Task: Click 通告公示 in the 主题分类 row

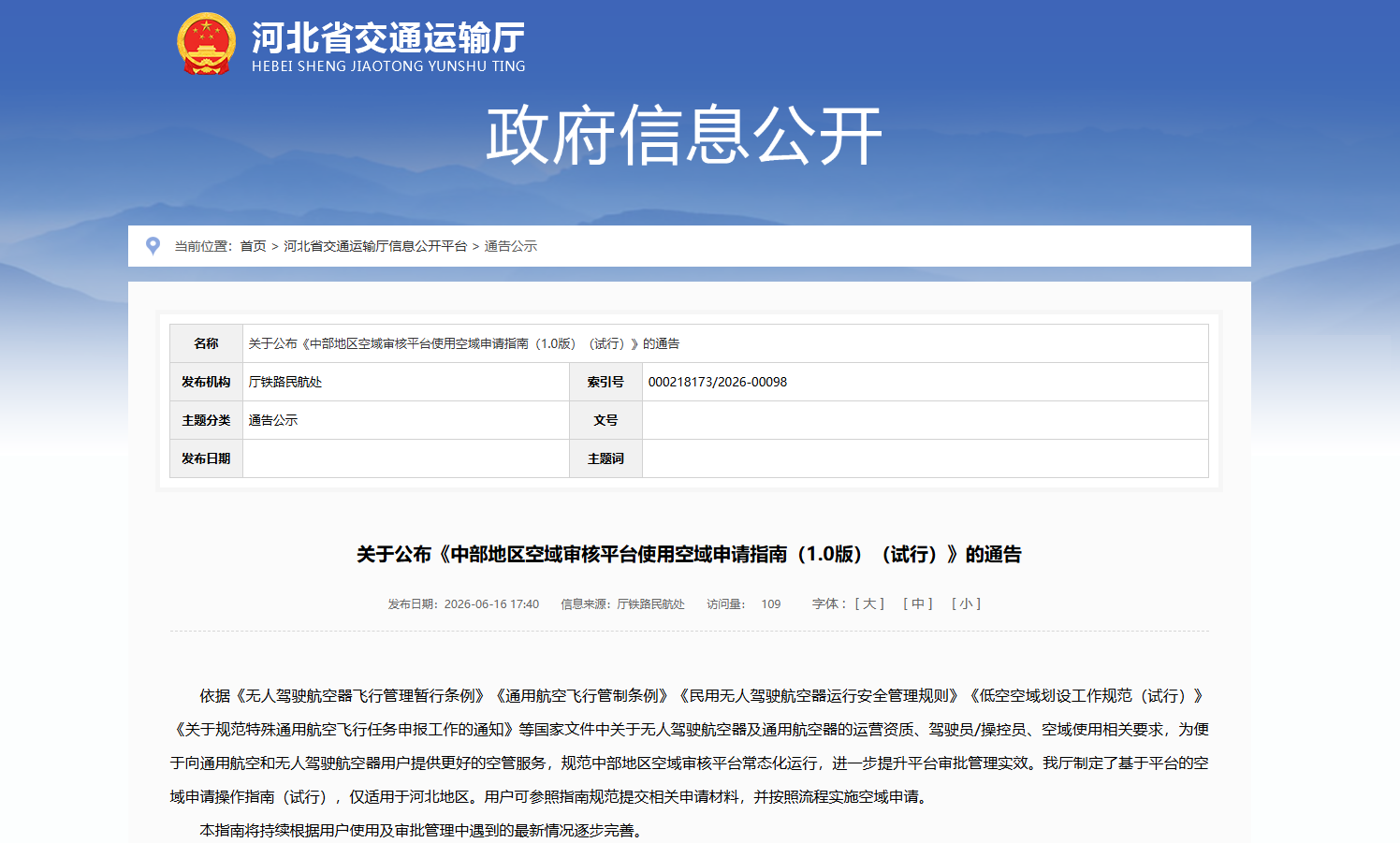Action: [273, 420]
